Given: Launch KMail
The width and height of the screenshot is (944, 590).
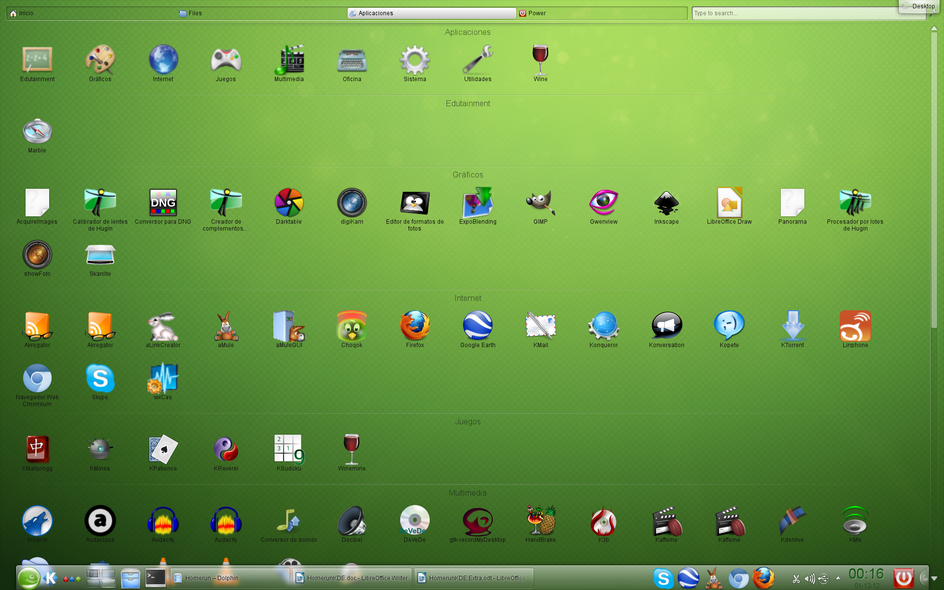Looking at the screenshot, I should click(x=540, y=329).
